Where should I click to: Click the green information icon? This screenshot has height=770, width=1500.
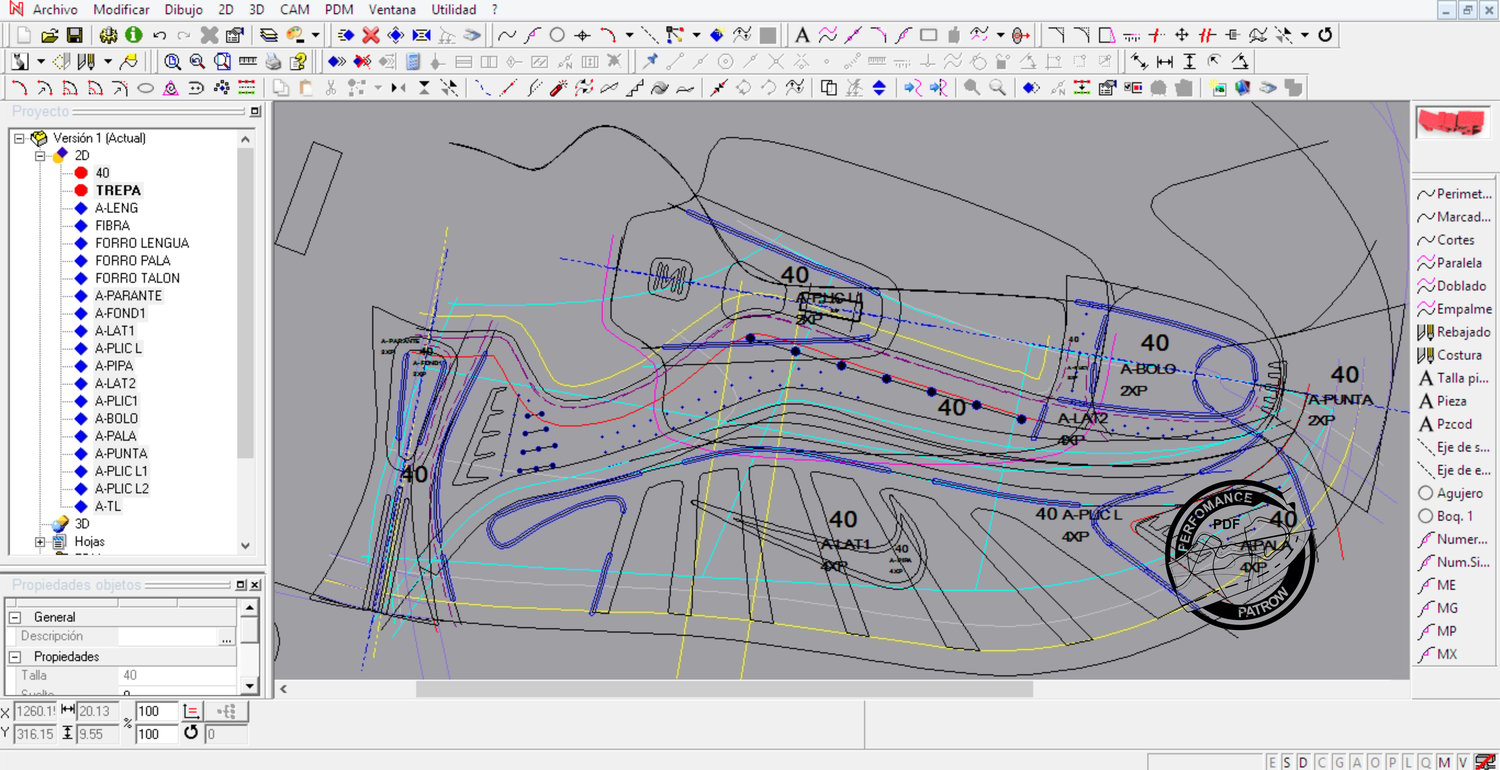pos(133,35)
